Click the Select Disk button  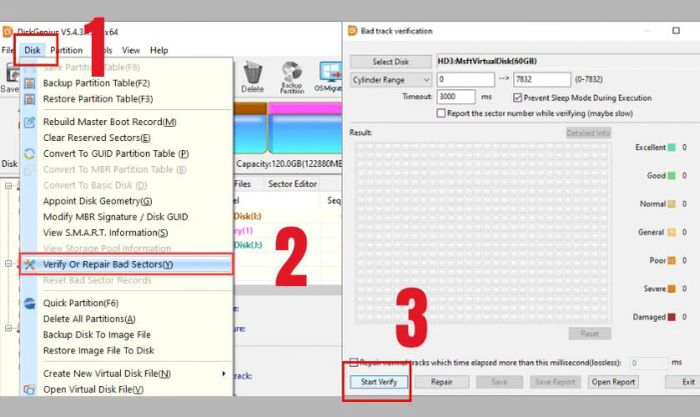391,62
